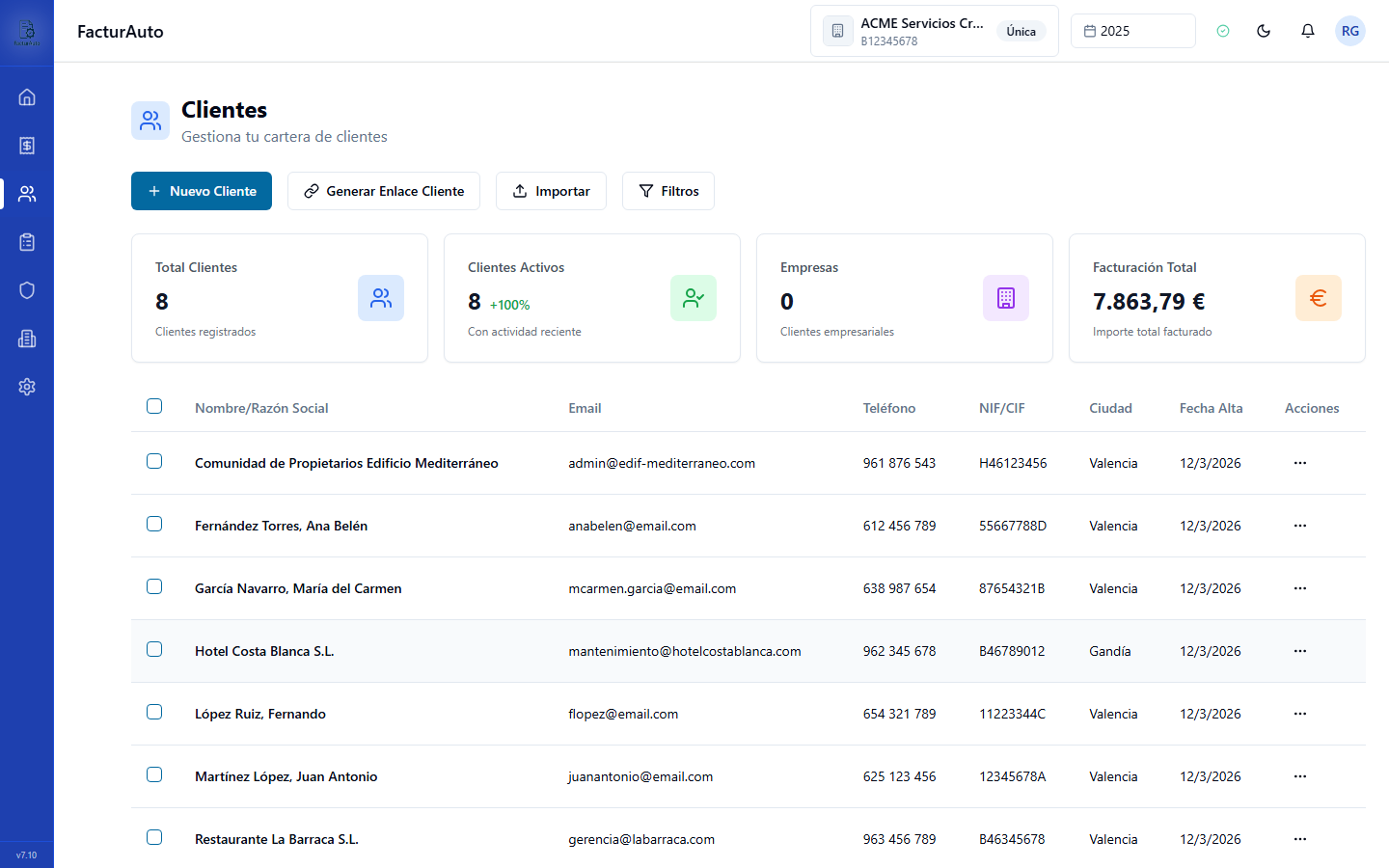This screenshot has width=1389, height=868.
Task: Toggle the select-all clients checkbox
Action: click(x=154, y=406)
